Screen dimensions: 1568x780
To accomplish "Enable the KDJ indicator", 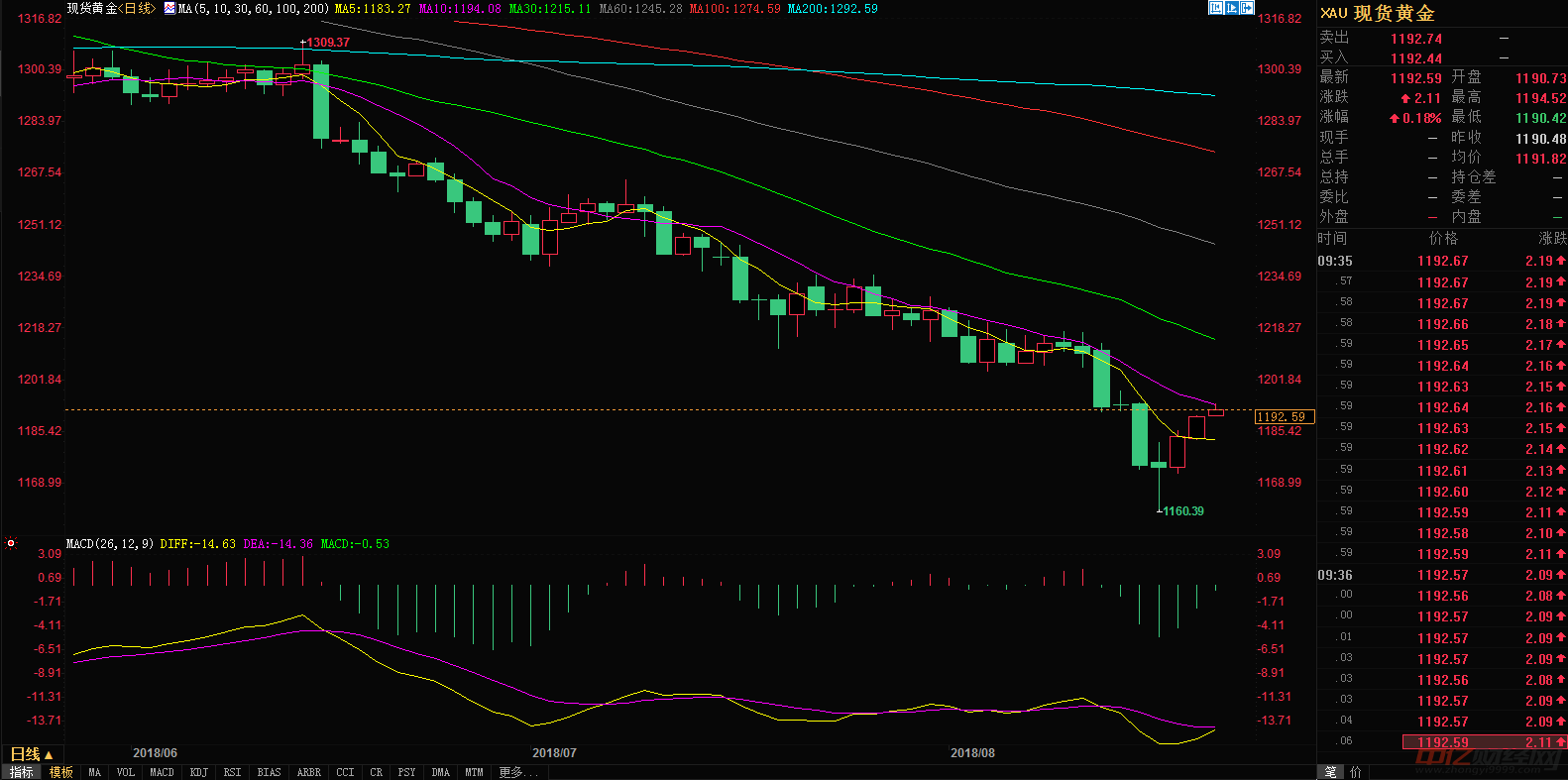I will tap(199, 772).
